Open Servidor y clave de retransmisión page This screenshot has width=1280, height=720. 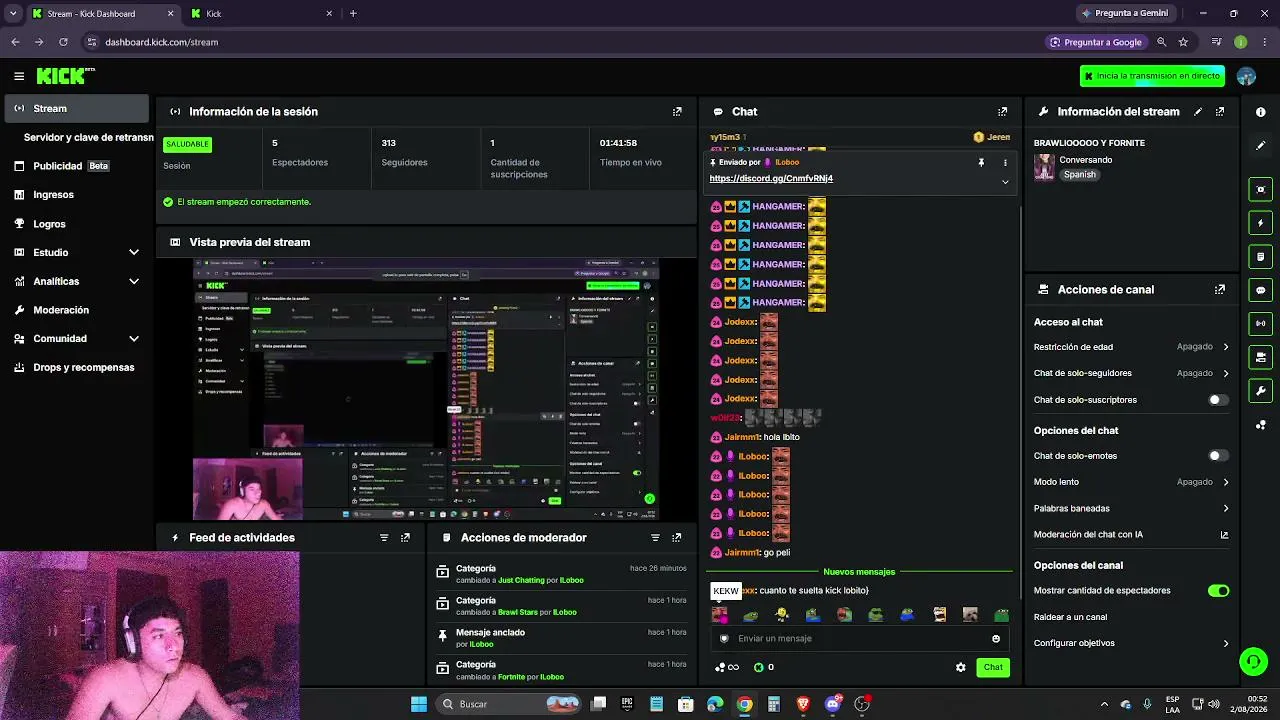pos(88,138)
